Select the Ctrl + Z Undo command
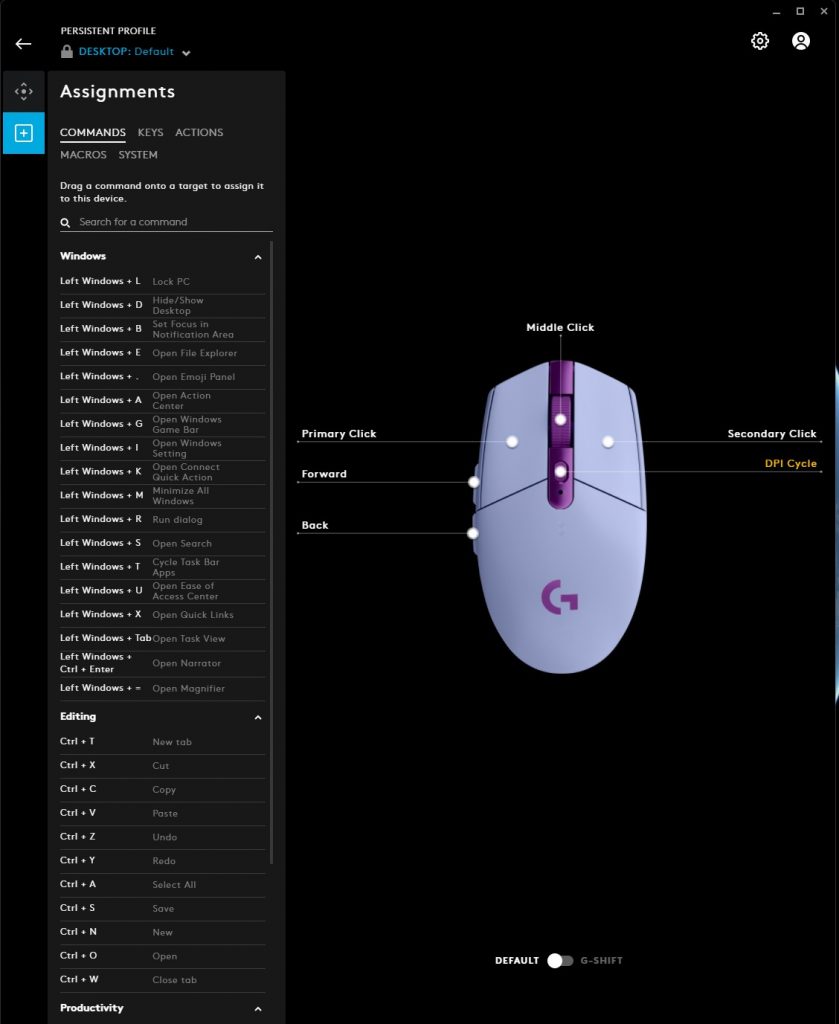This screenshot has width=839, height=1024. (x=163, y=837)
